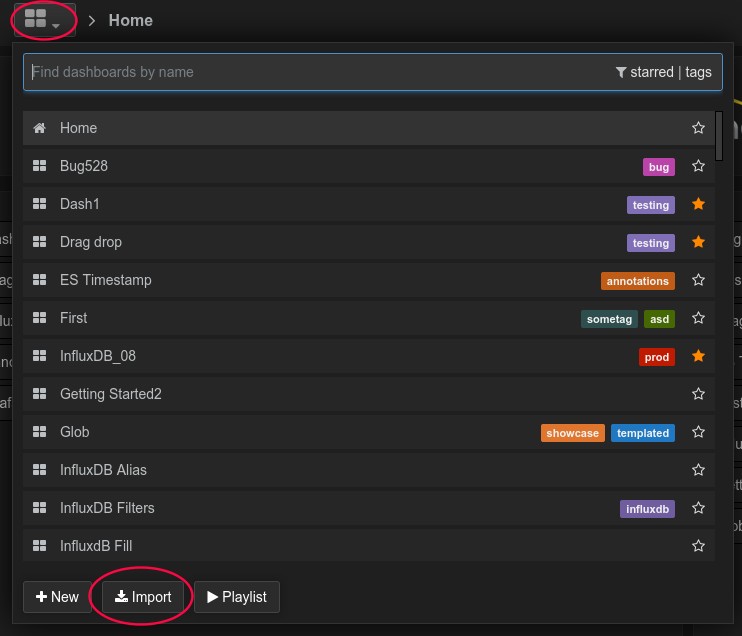742x636 pixels.
Task: Filter by the 'annotations' tag
Action: [637, 281]
